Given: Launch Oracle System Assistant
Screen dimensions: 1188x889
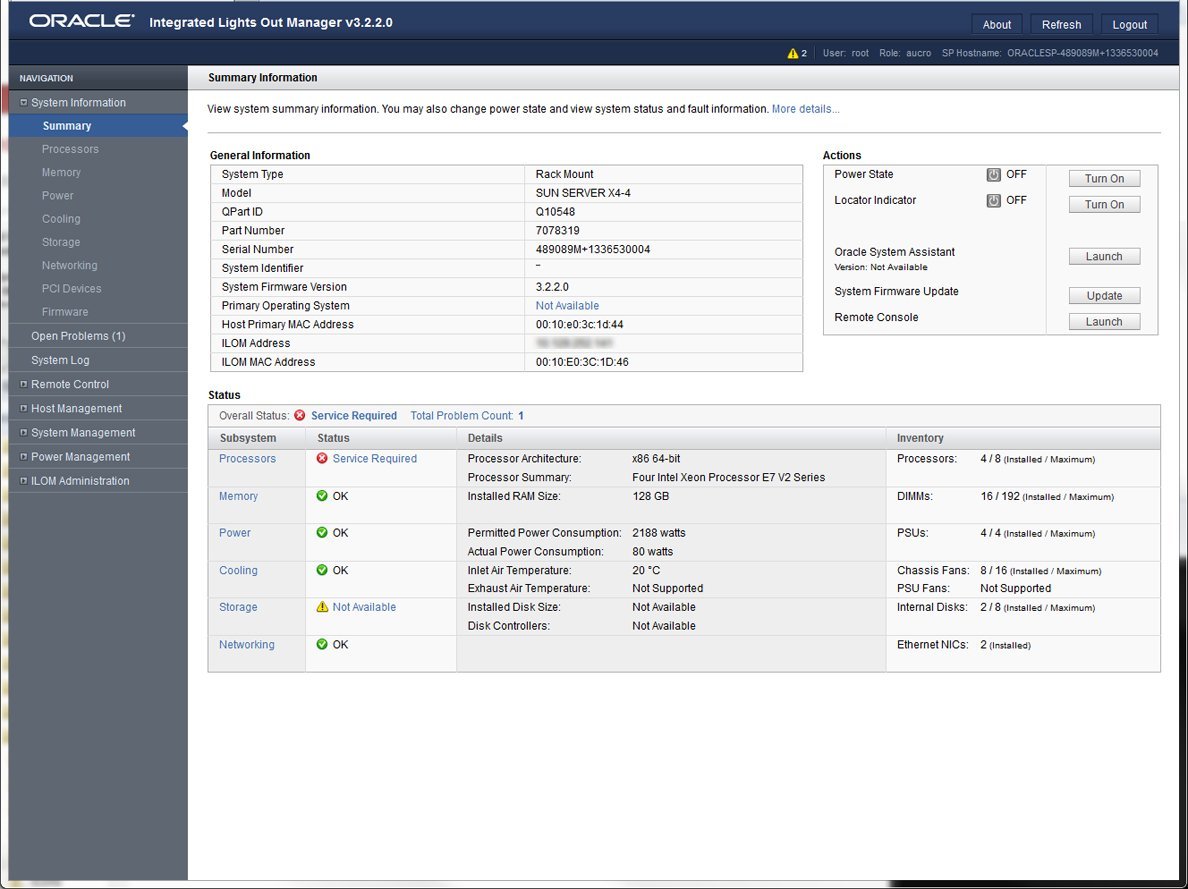Looking at the screenshot, I should (x=1104, y=257).
